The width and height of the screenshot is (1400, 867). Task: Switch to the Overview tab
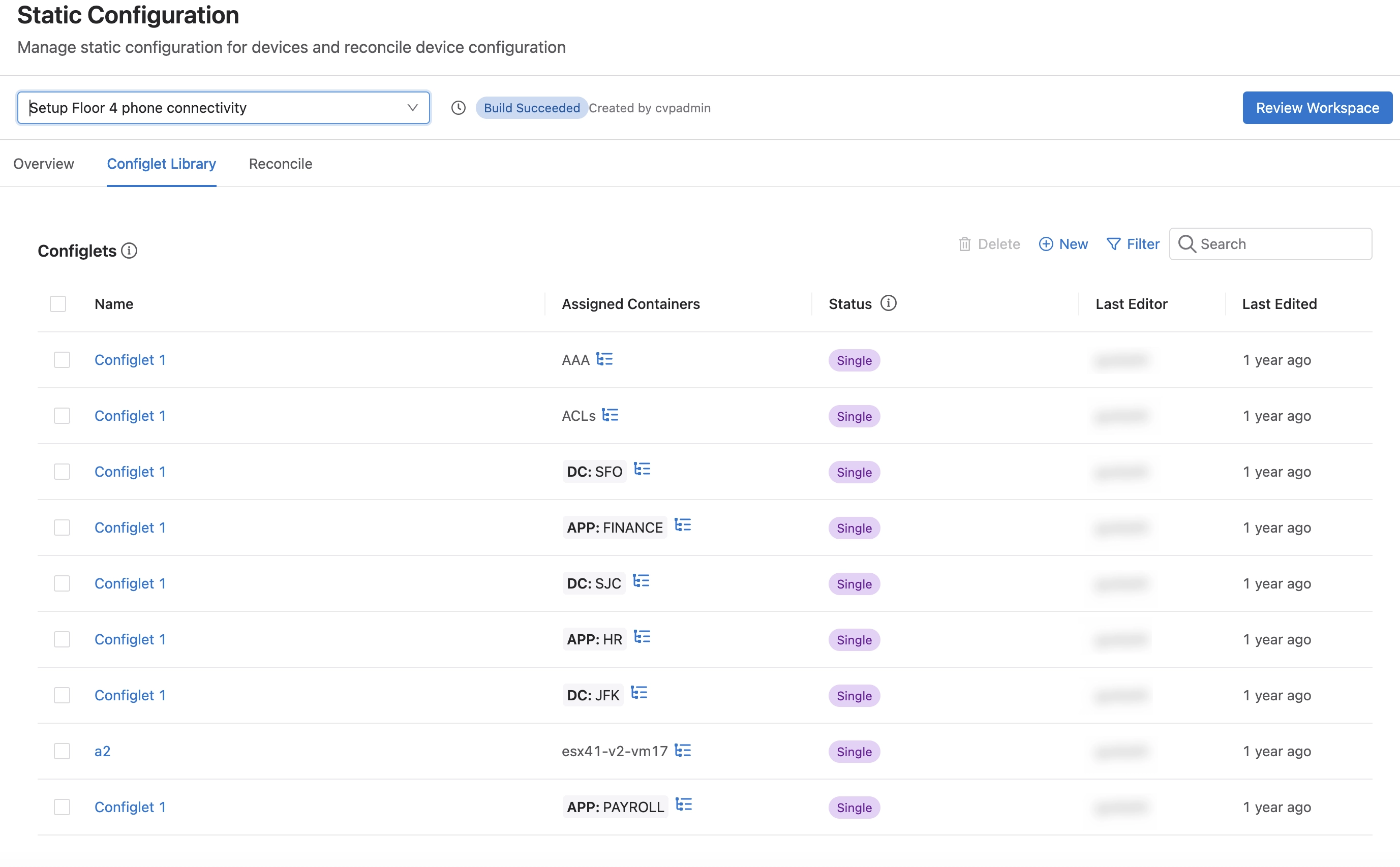coord(44,164)
